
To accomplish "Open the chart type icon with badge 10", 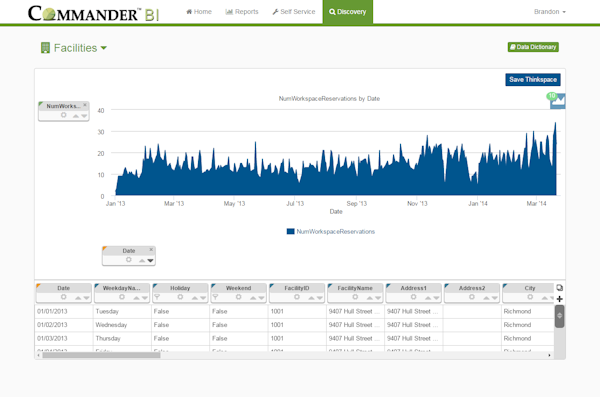I will tap(557, 101).
